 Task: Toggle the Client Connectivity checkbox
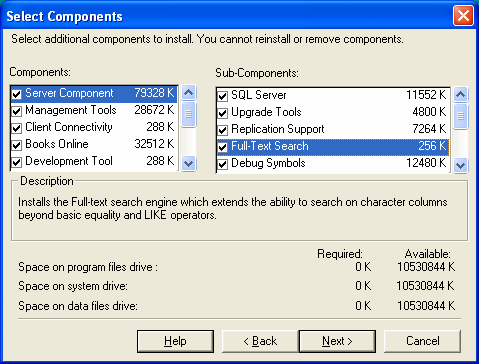17,128
